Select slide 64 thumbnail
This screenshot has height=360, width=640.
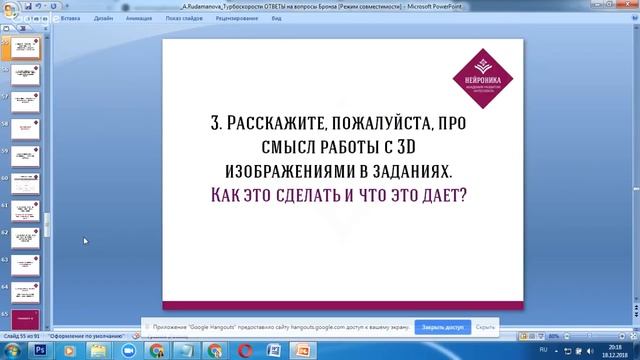25,293
